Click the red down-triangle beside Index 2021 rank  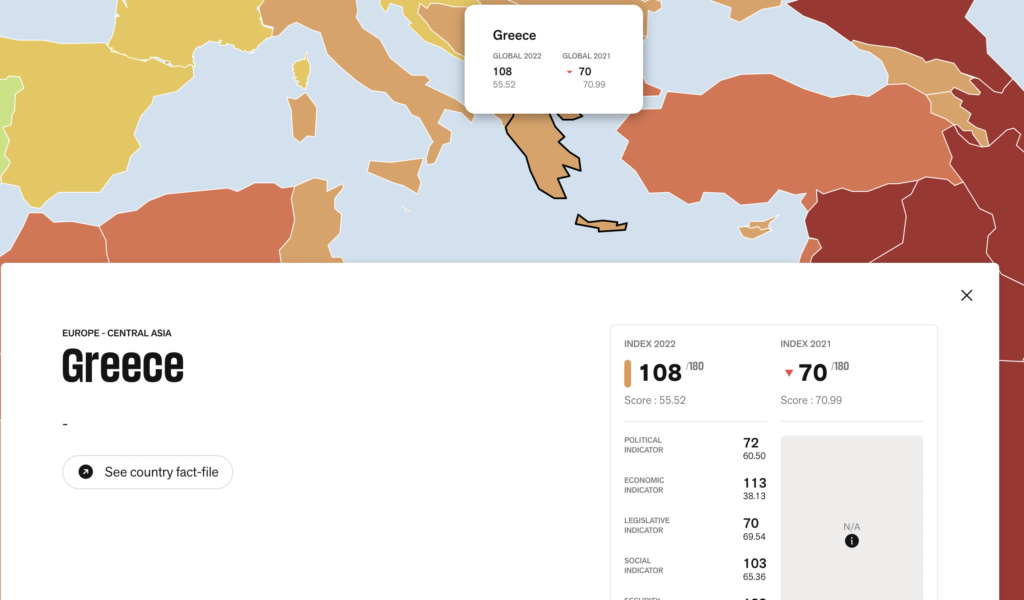tap(789, 373)
